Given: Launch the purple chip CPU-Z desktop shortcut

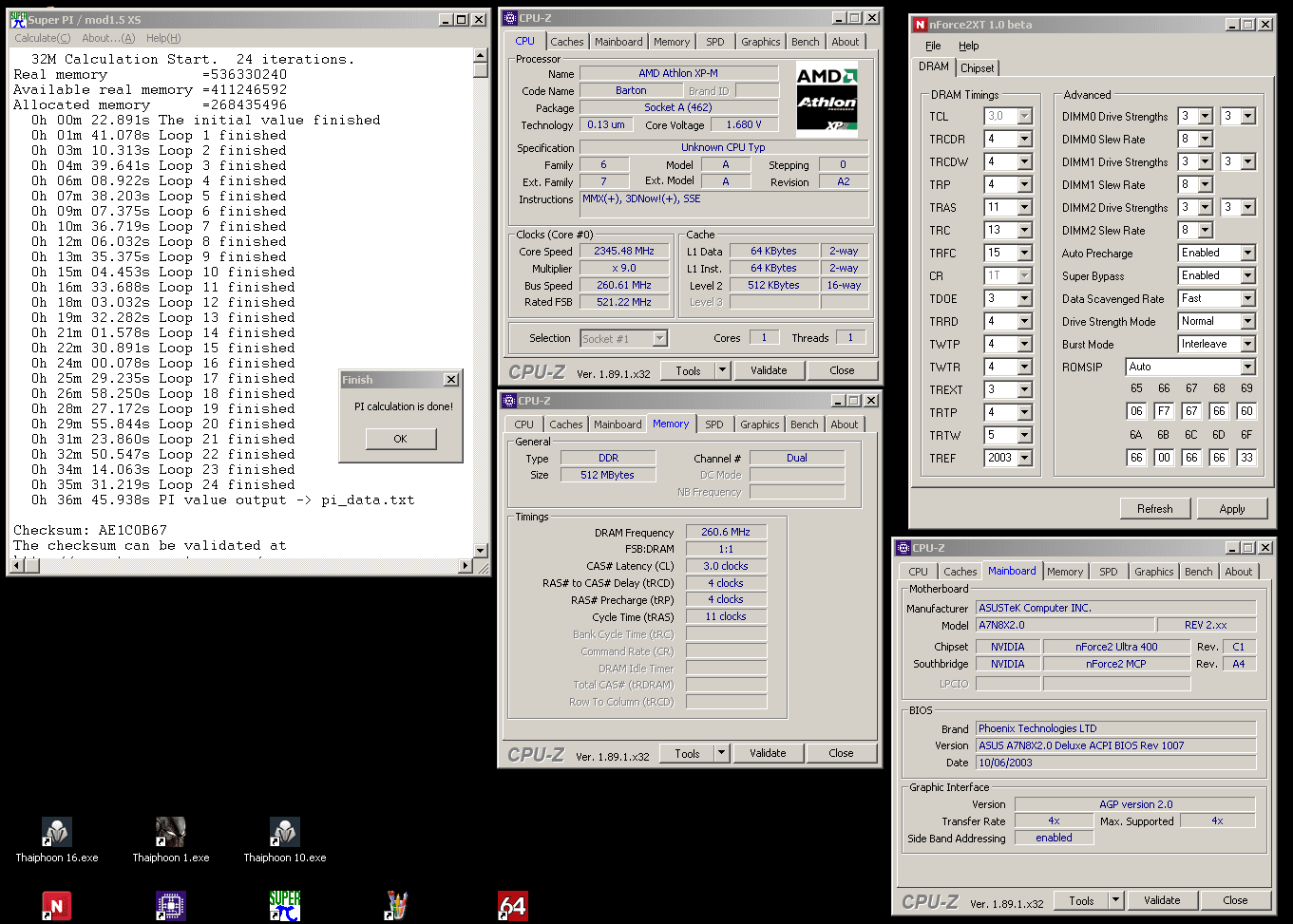Looking at the screenshot, I should [x=171, y=906].
